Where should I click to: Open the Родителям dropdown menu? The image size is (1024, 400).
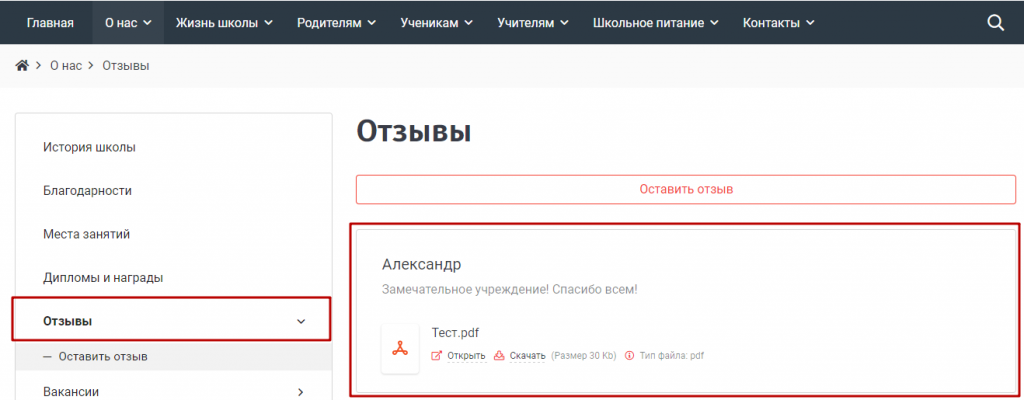(x=336, y=22)
